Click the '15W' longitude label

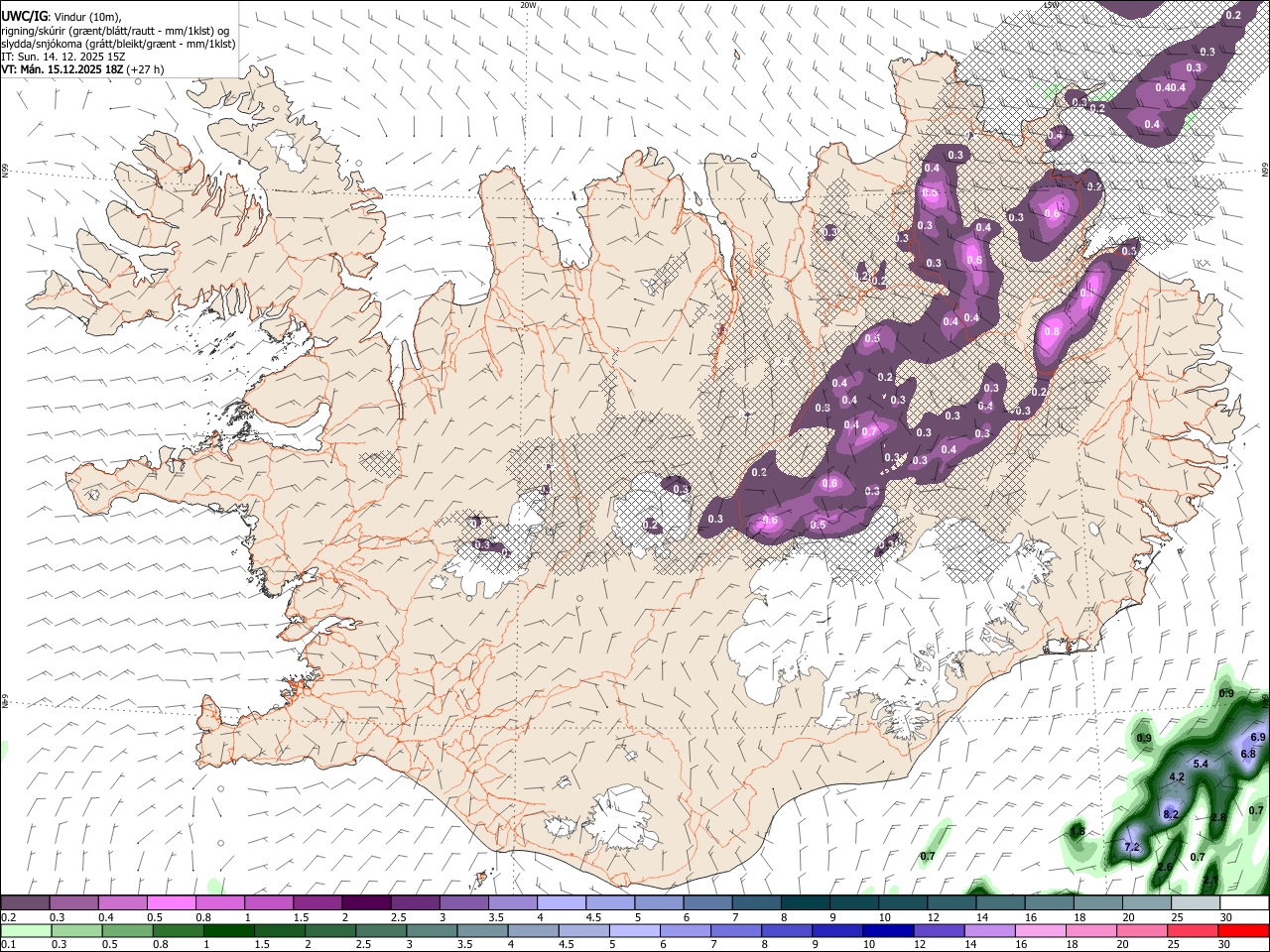tap(1053, 5)
